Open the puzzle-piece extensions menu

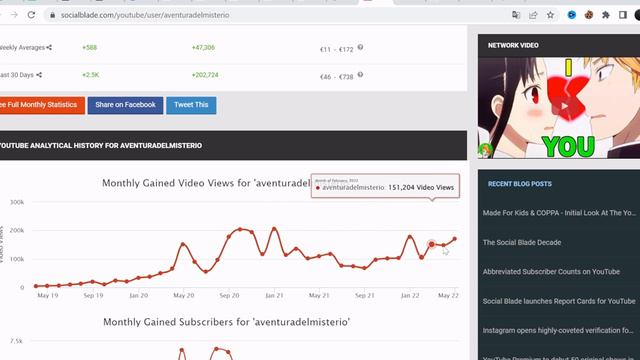coord(606,15)
